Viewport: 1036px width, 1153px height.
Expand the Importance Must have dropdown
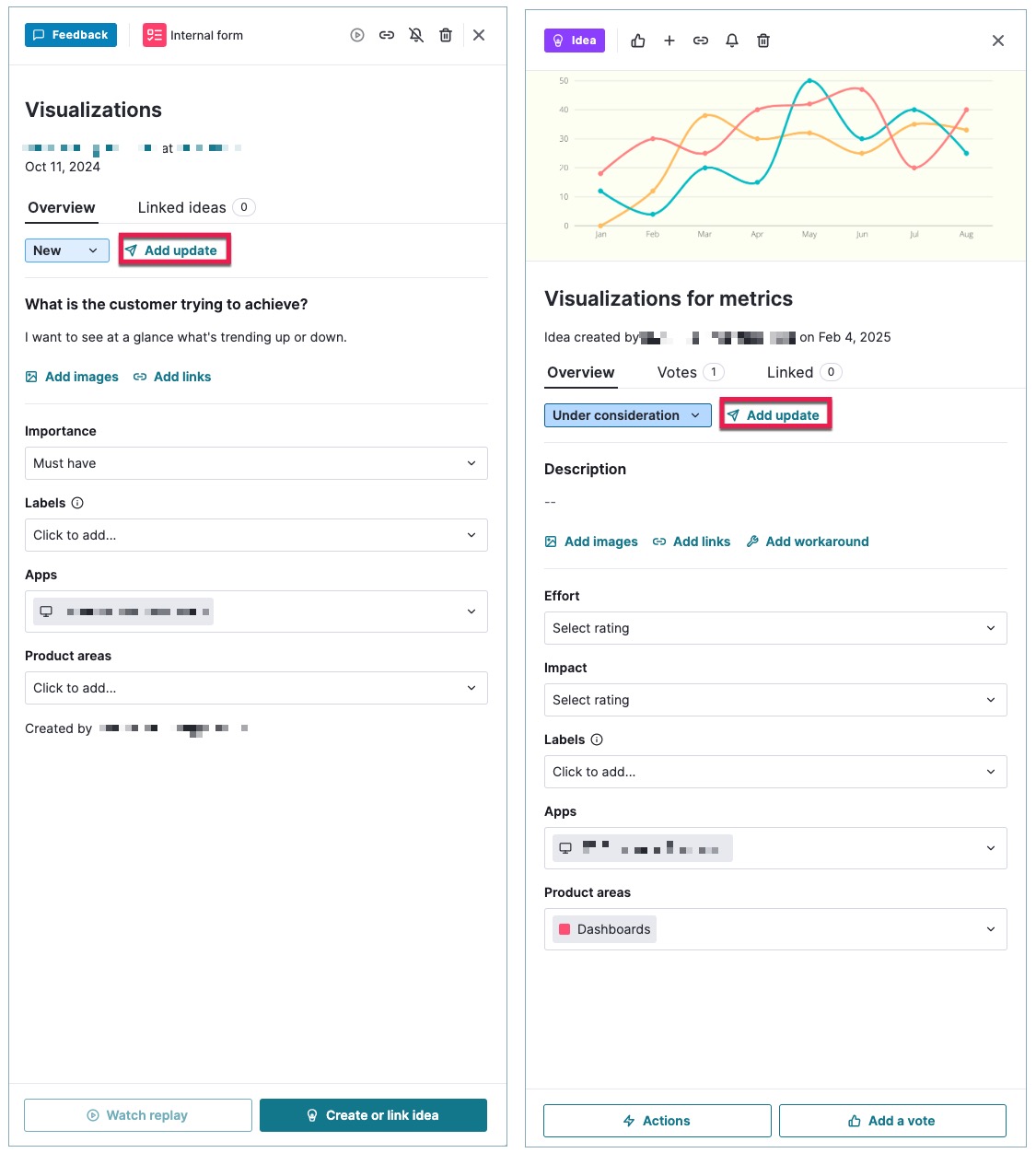[256, 463]
